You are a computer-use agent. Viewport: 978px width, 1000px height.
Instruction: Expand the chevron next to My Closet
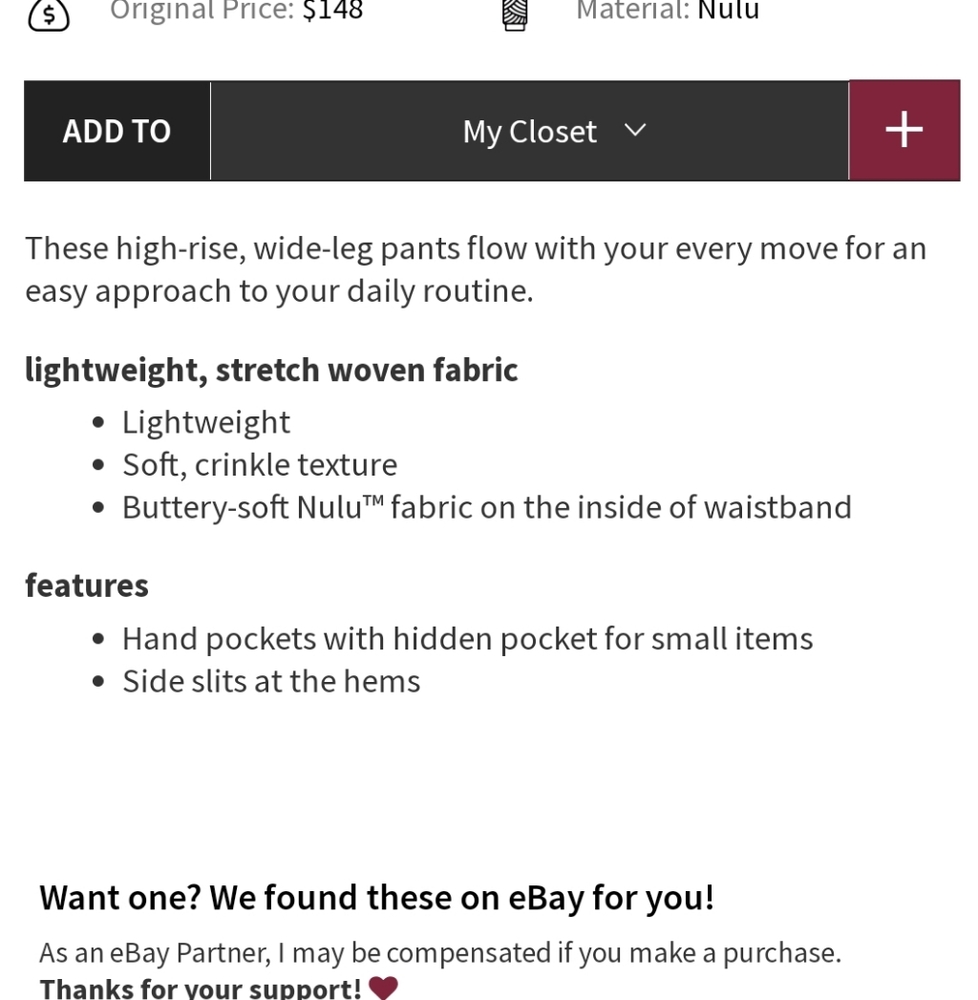(634, 130)
